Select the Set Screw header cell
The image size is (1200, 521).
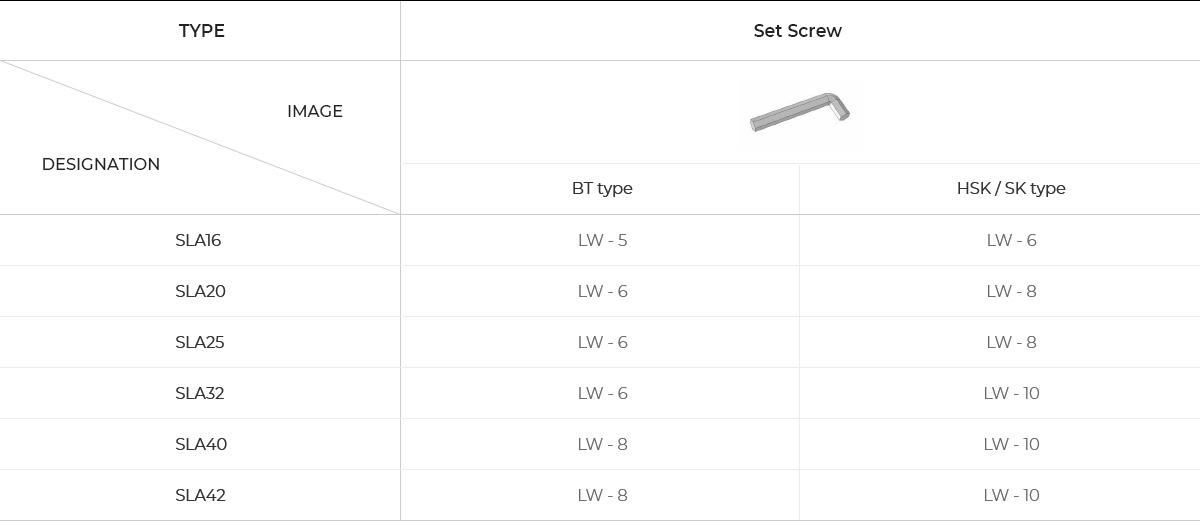797,31
